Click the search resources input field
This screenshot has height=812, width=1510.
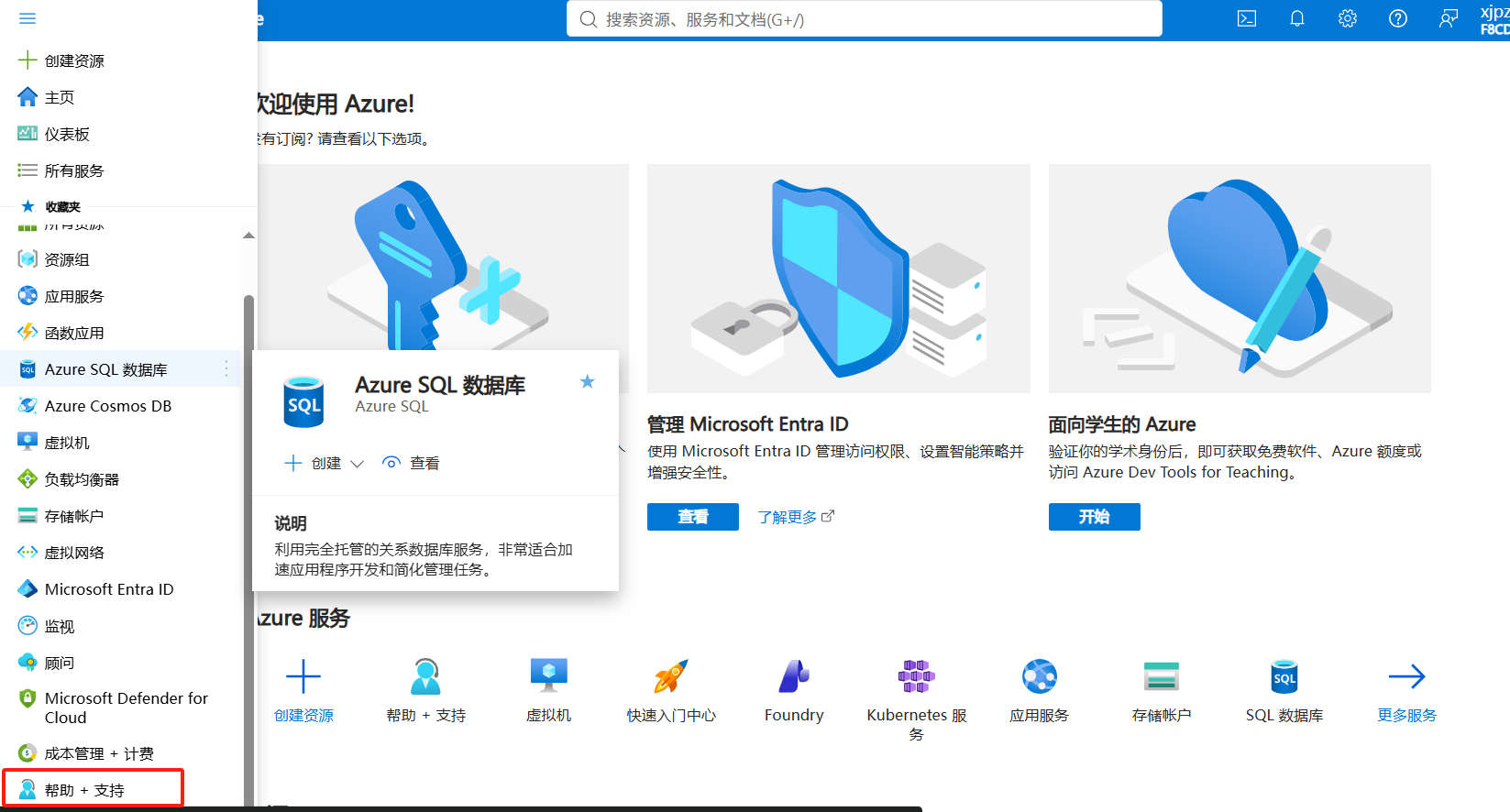click(x=865, y=19)
